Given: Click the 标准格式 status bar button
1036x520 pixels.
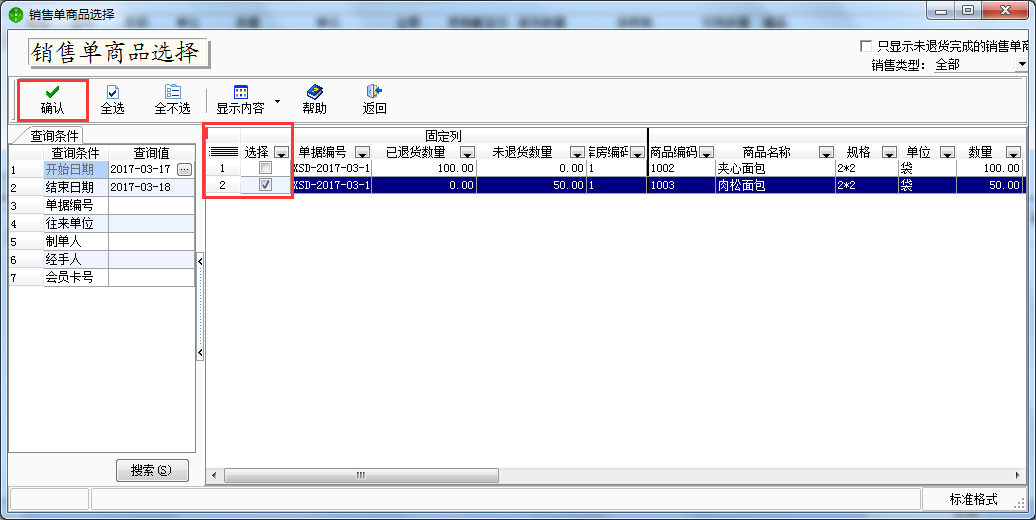Looking at the screenshot, I should [x=973, y=498].
